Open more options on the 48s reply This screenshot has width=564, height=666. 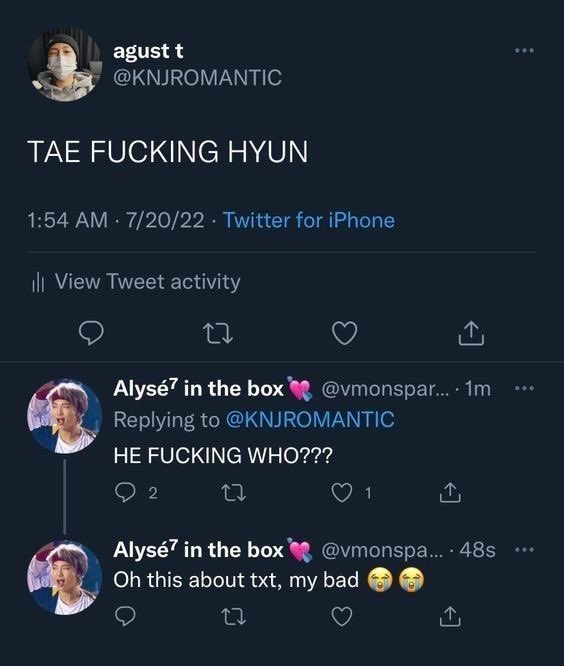(524, 550)
